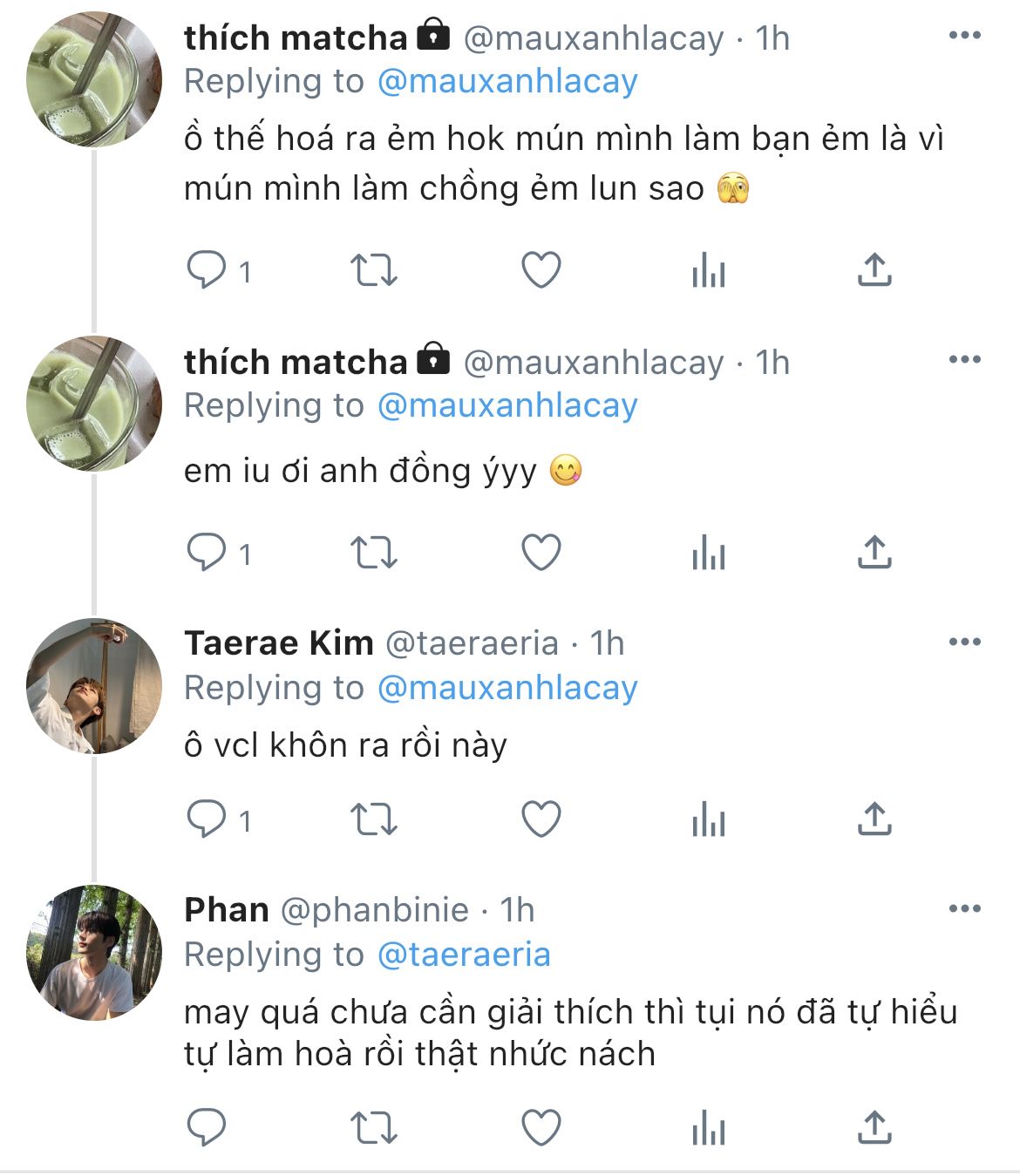
Task: Retweet Phan's reply tweet
Action: pos(373,1128)
